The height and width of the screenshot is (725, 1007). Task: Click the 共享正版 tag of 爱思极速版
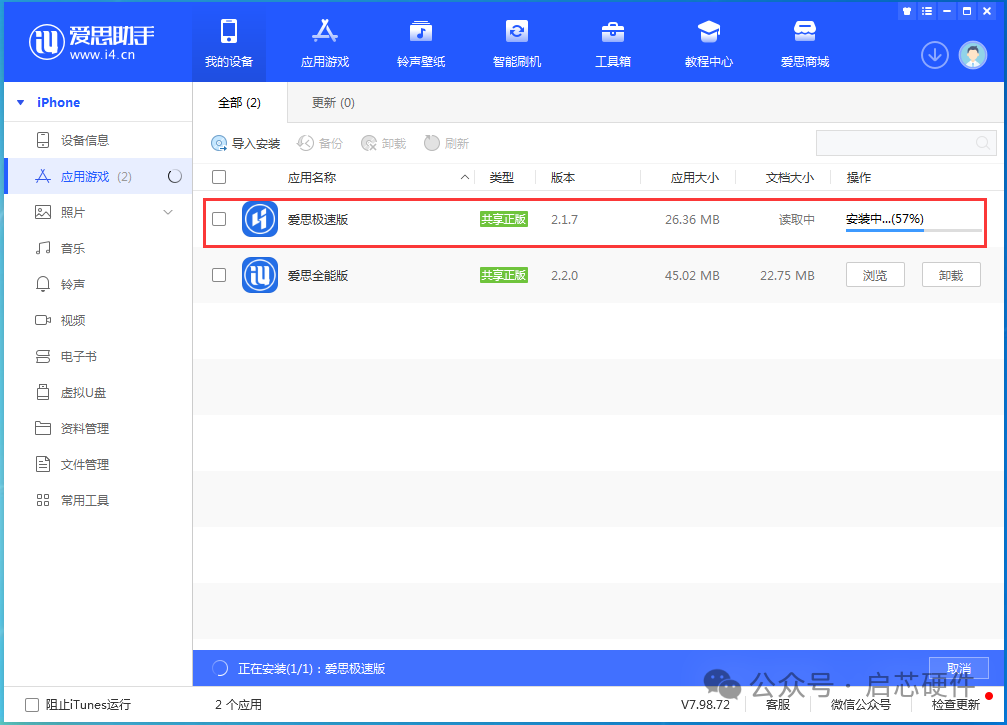(504, 219)
